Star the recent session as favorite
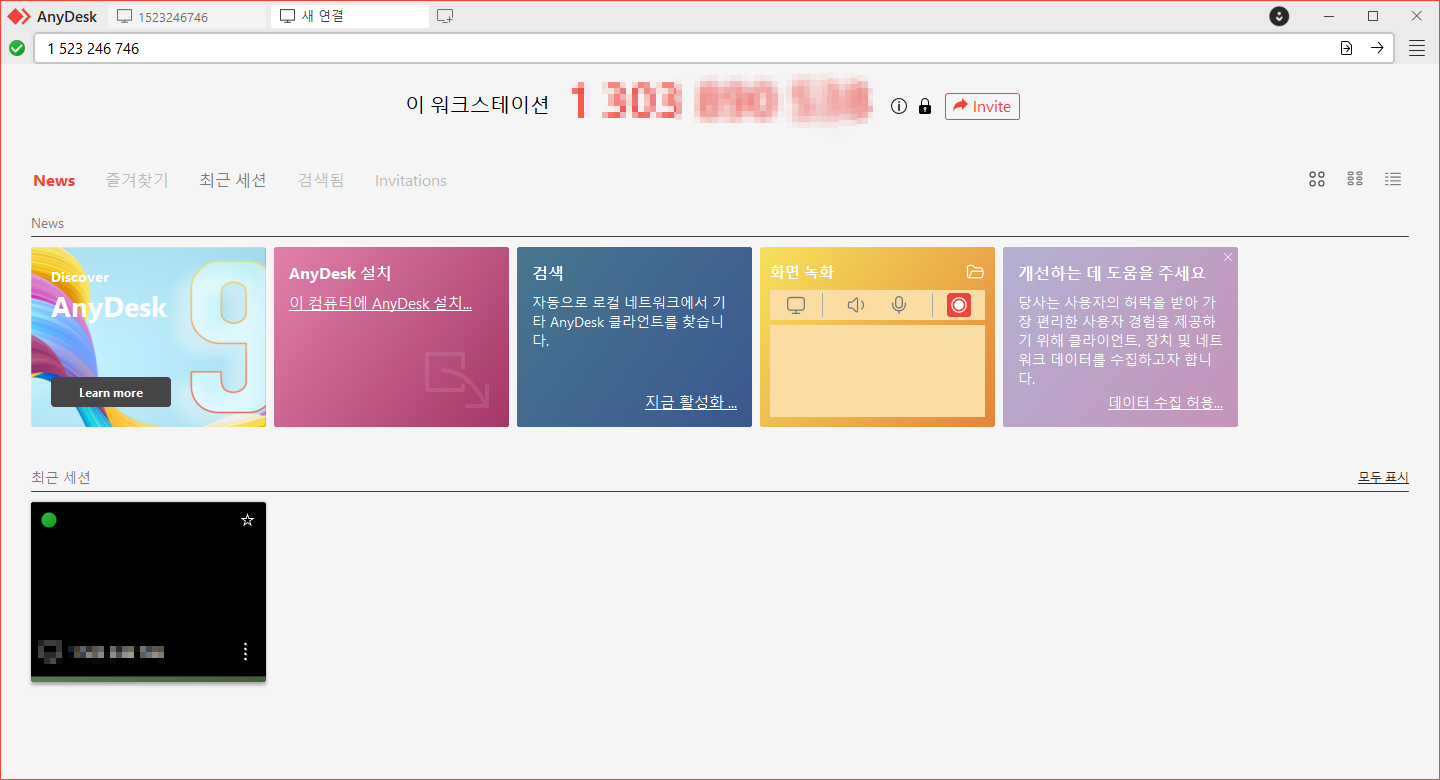This screenshot has width=1440, height=780. pyautogui.click(x=247, y=519)
